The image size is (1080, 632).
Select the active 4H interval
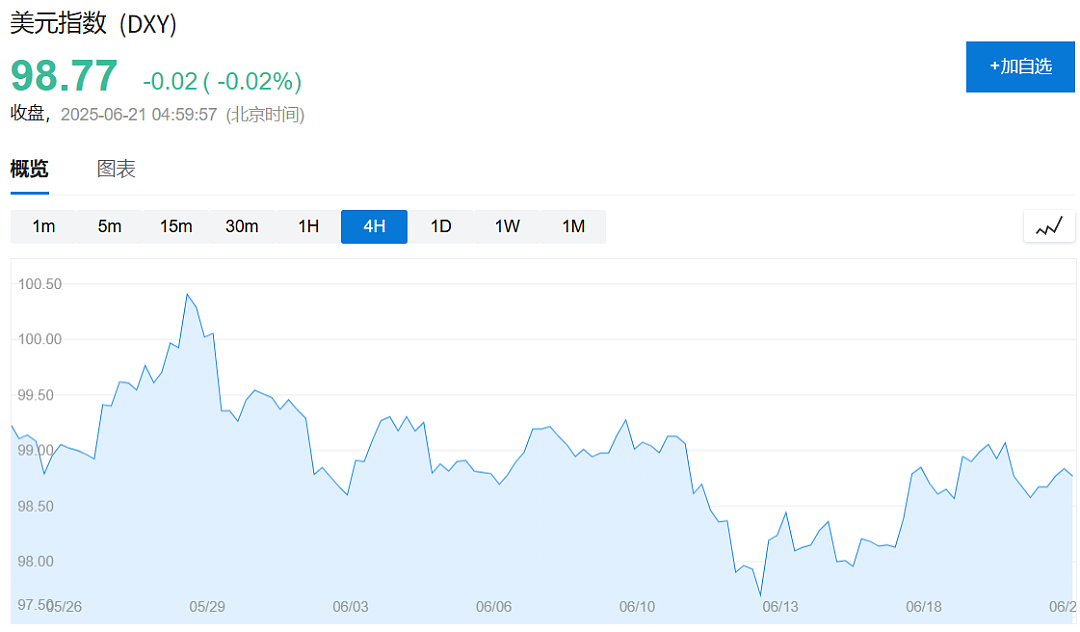374,227
